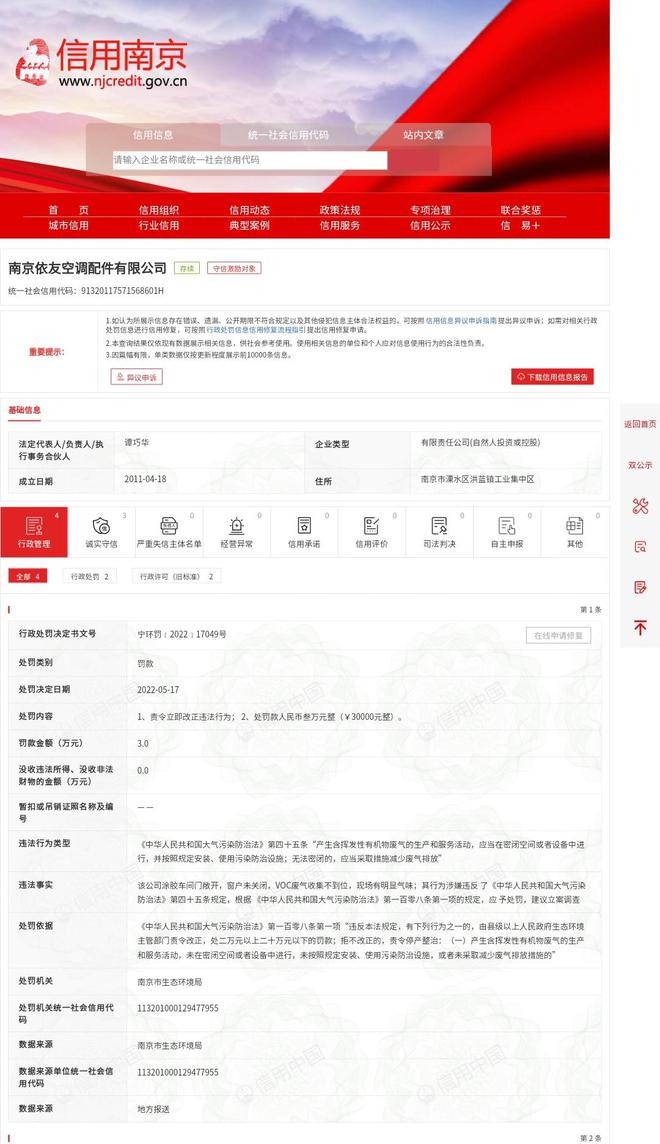The height and width of the screenshot is (1144, 660).
Task: Click the 在线申请修复 button
Action: pos(558,635)
